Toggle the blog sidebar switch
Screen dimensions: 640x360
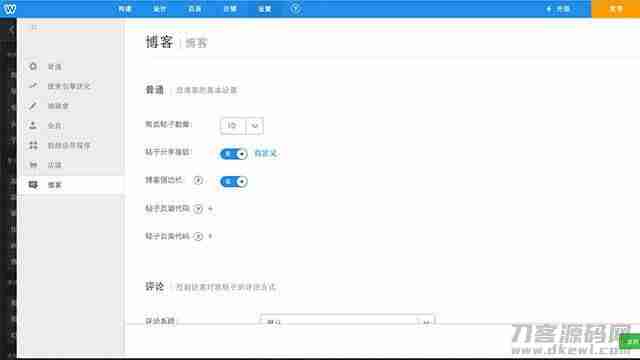click(233, 182)
